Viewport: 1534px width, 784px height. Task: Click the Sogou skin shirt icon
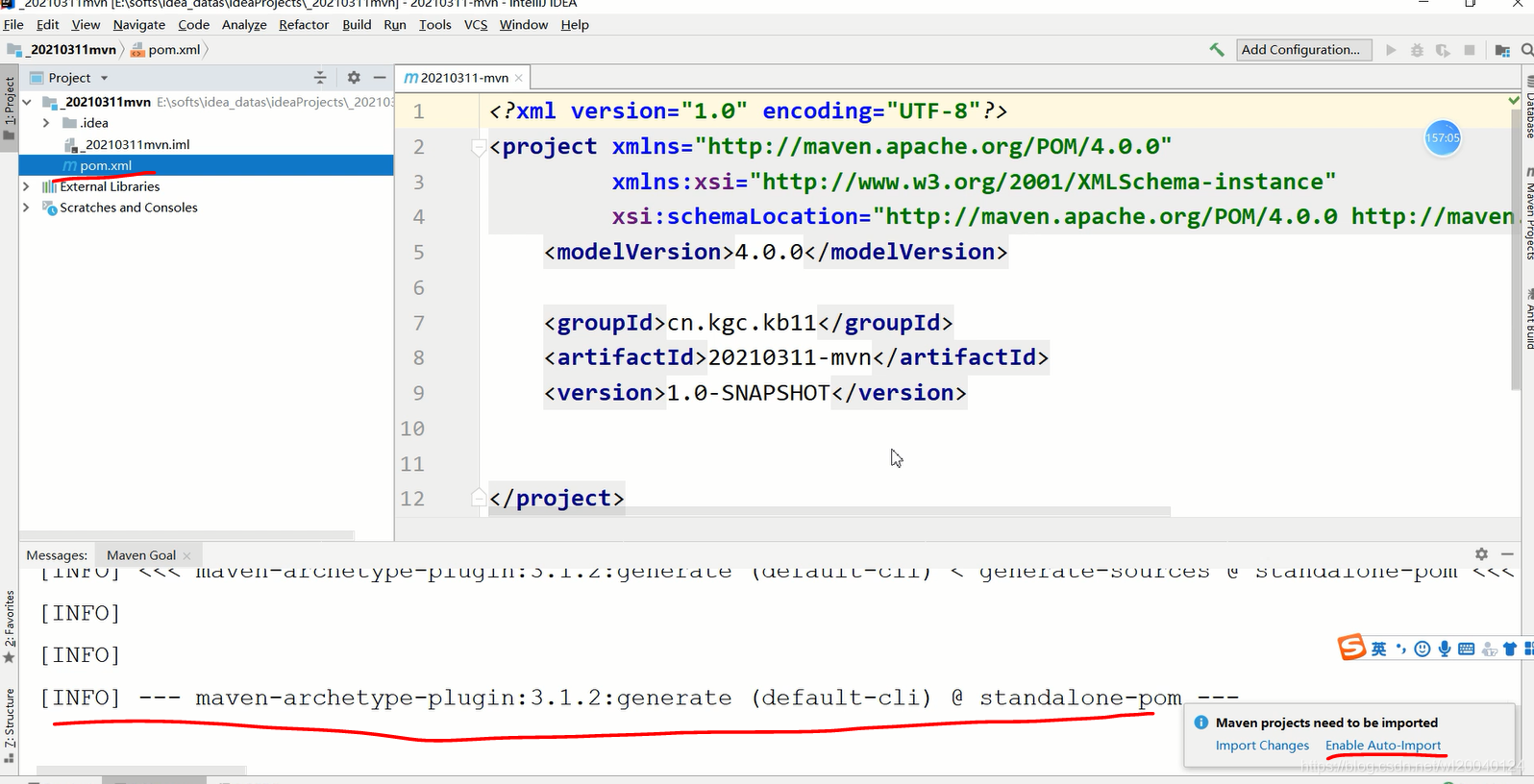pyautogui.click(x=1510, y=649)
